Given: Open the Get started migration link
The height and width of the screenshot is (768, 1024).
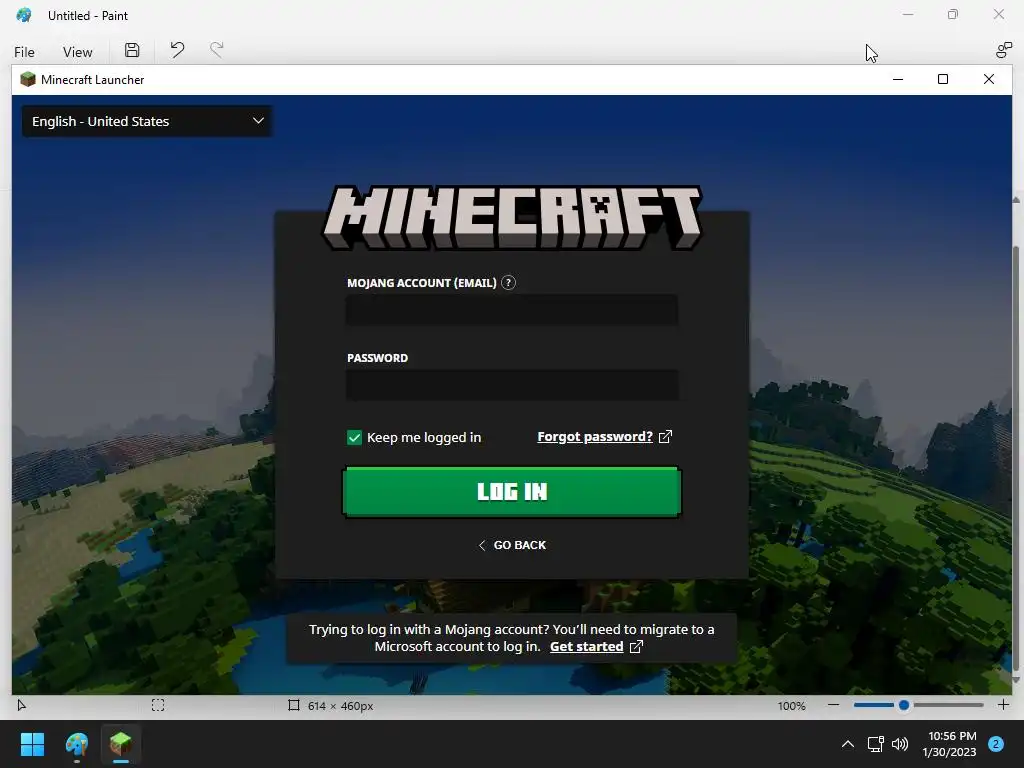Looking at the screenshot, I should (586, 647).
